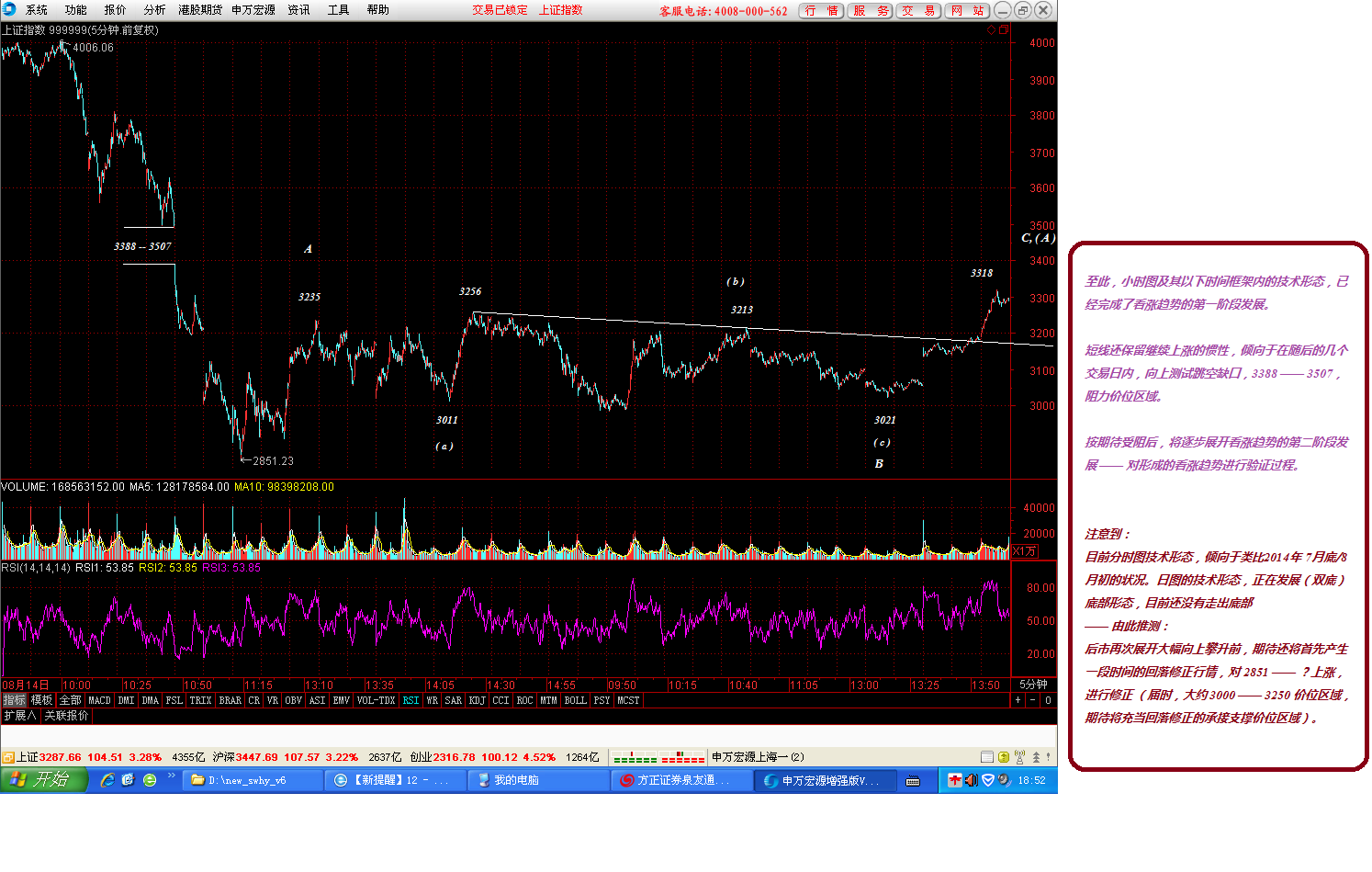
Task: Open the 资讯 menu
Action: coord(298,10)
